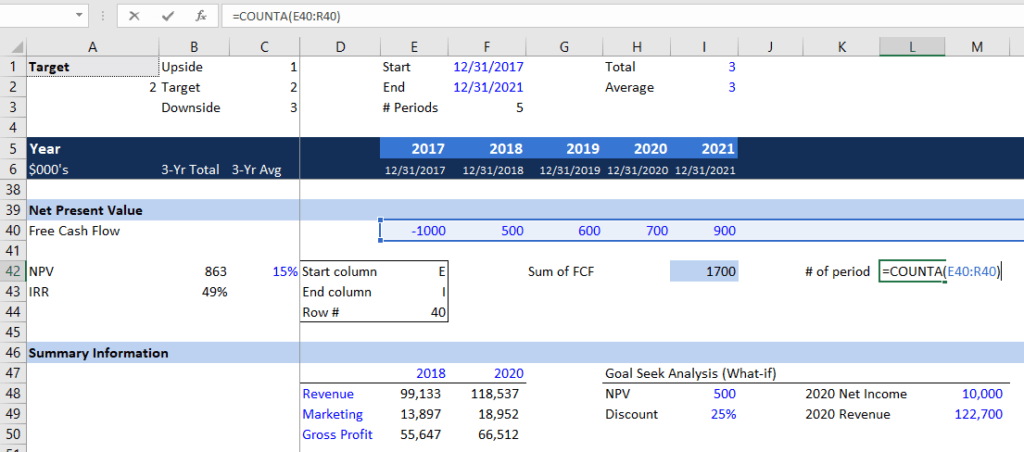
Task: Select the 2021 year header cell
Action: pyautogui.click(x=704, y=148)
